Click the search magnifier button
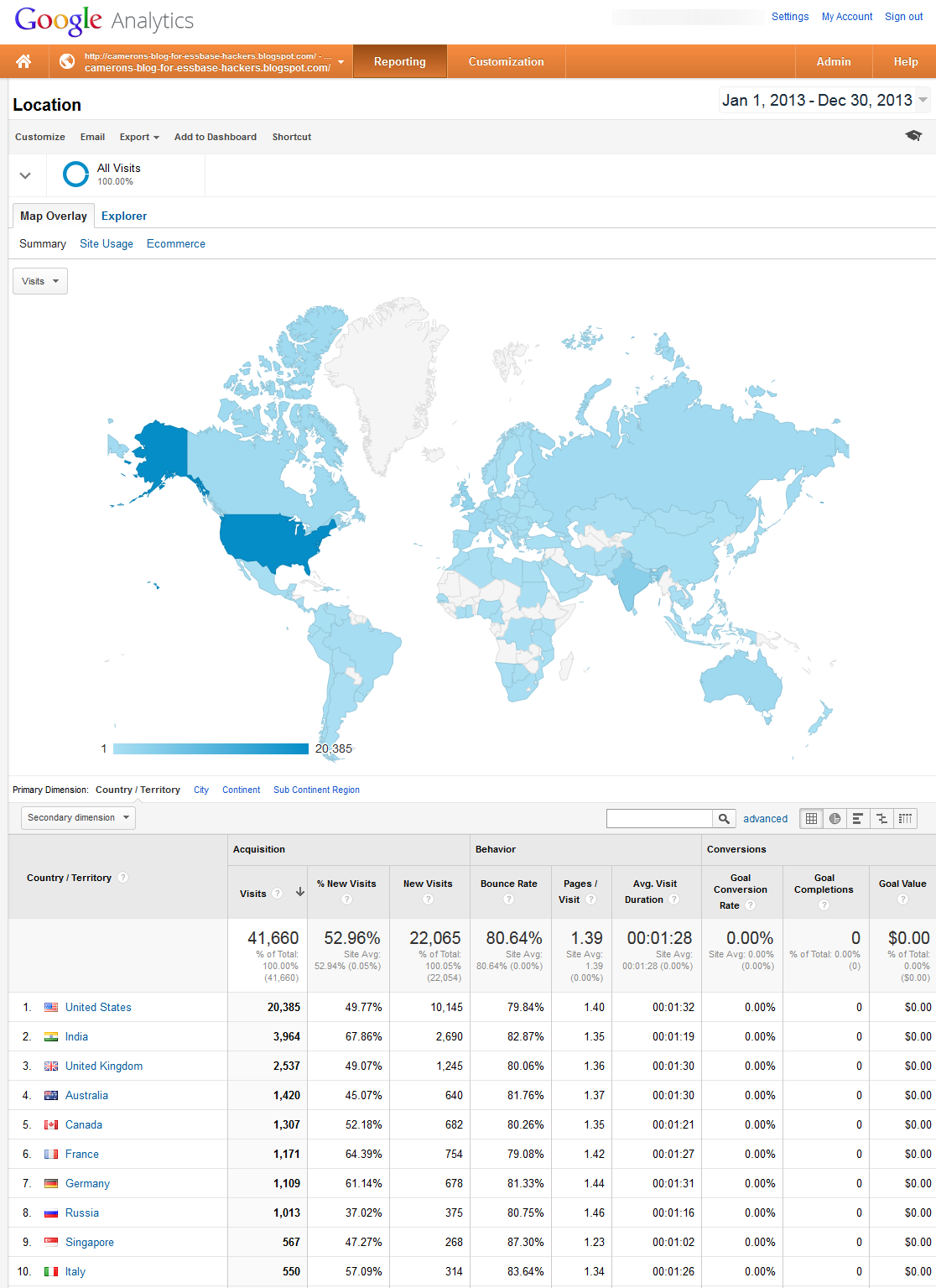This screenshot has width=936, height=1288. 724,818
